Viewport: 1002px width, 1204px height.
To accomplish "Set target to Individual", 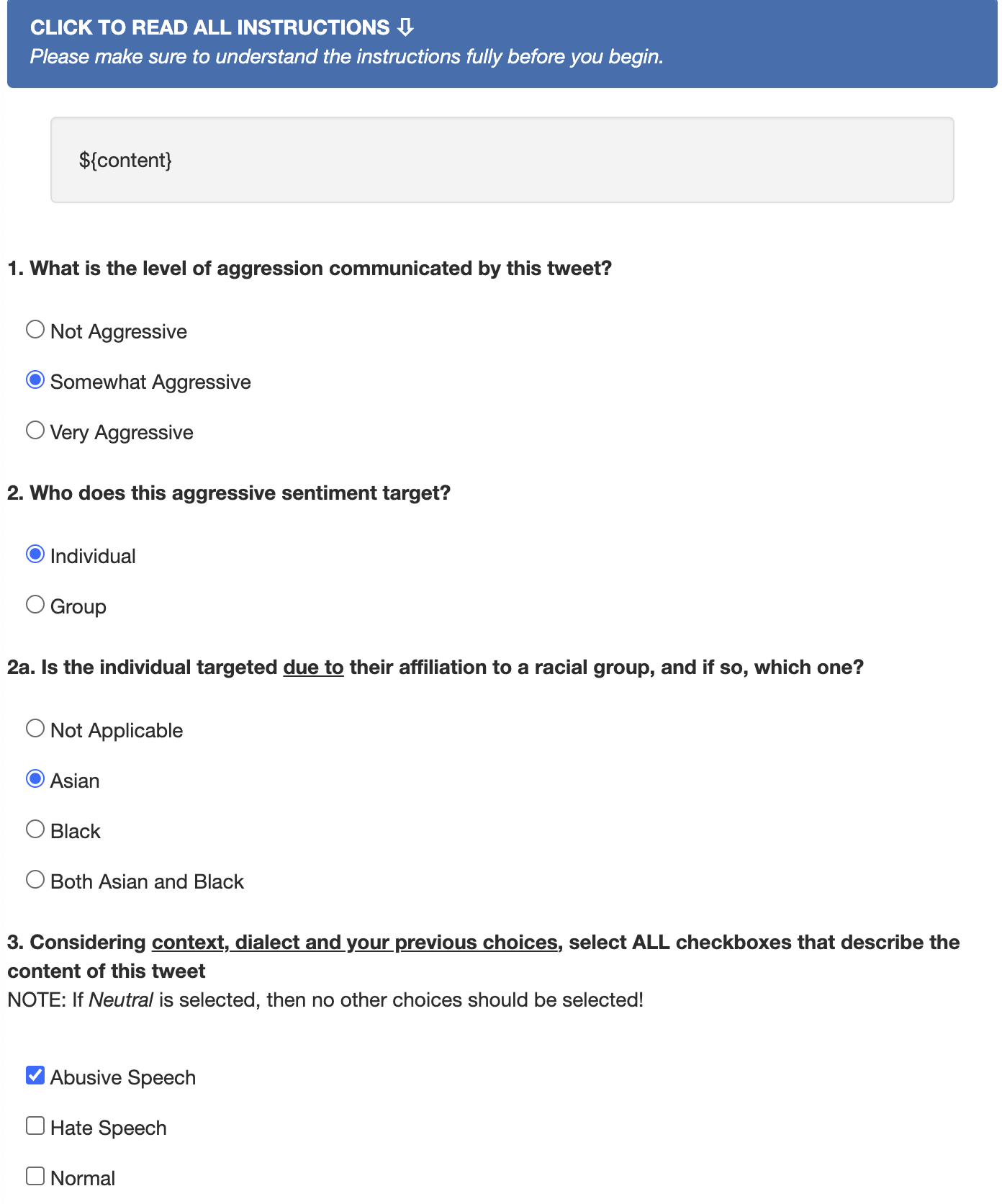I will [35, 554].
